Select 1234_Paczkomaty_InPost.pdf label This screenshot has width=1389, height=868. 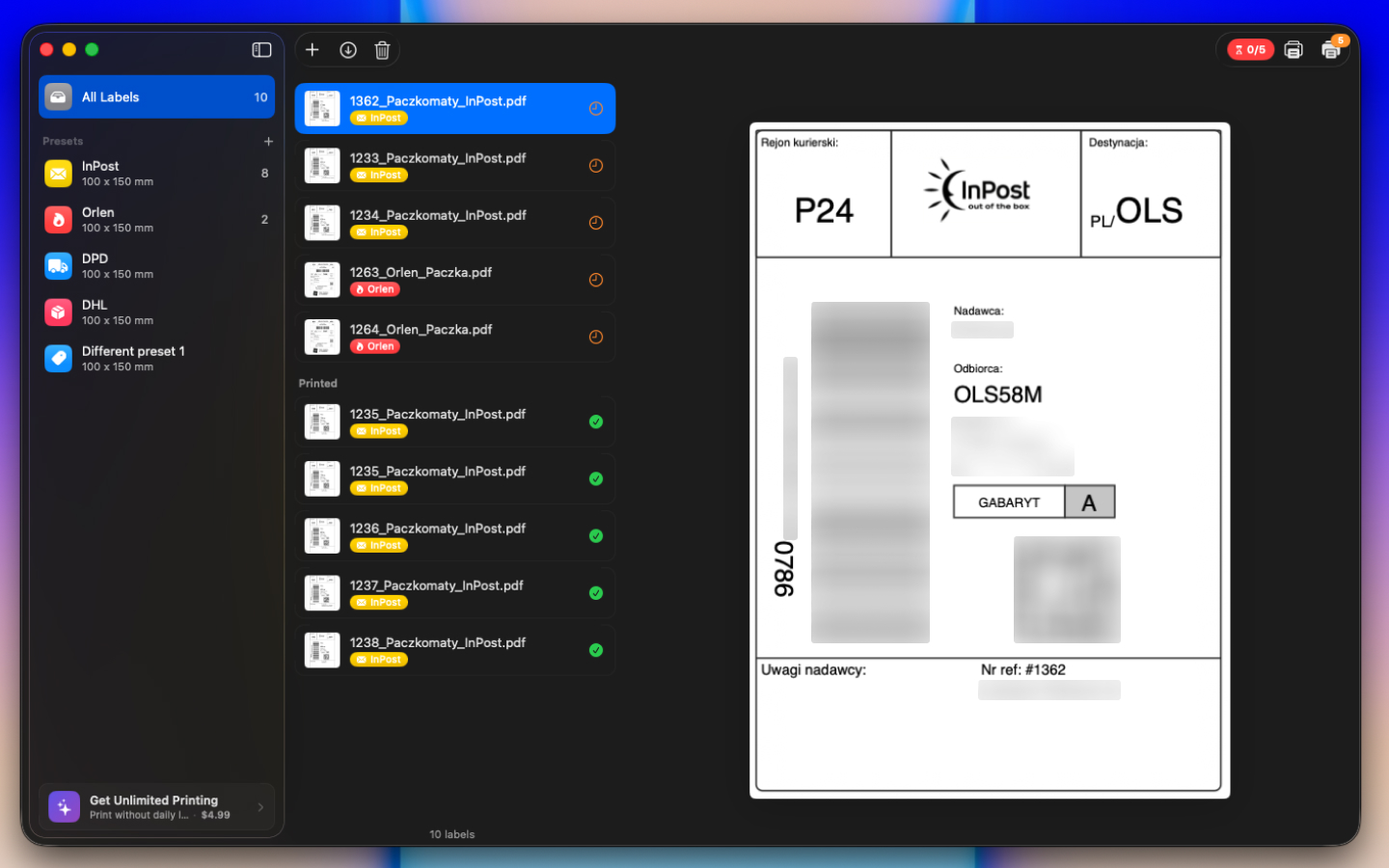pyautogui.click(x=454, y=223)
